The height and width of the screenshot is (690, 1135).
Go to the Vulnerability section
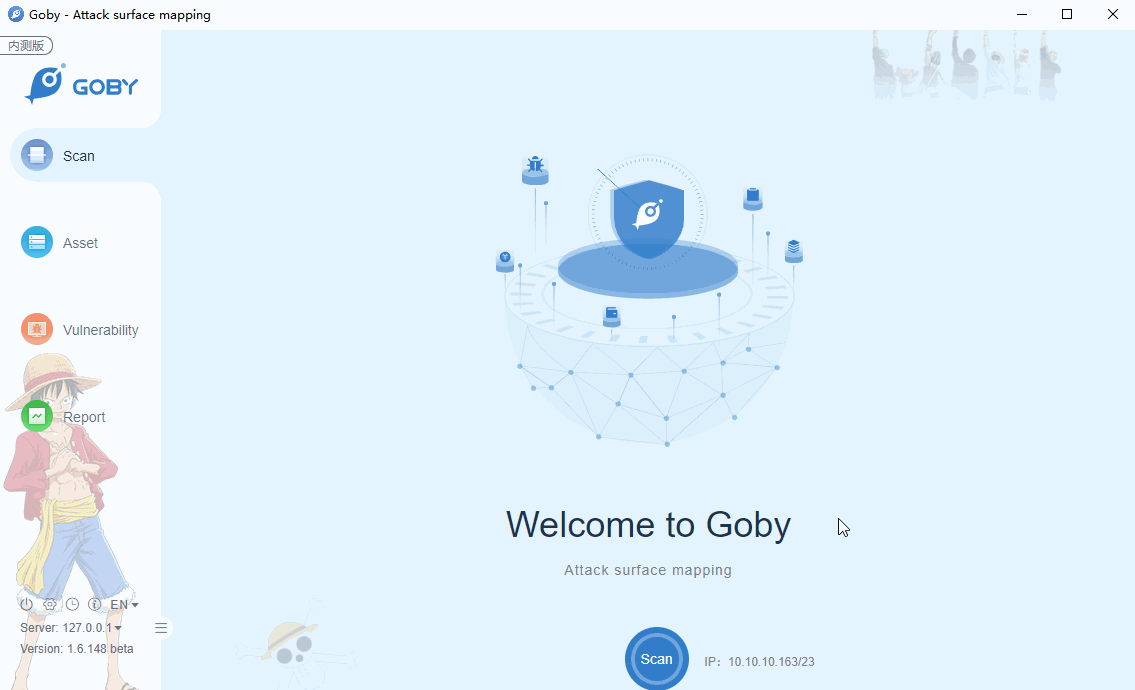click(x=80, y=329)
